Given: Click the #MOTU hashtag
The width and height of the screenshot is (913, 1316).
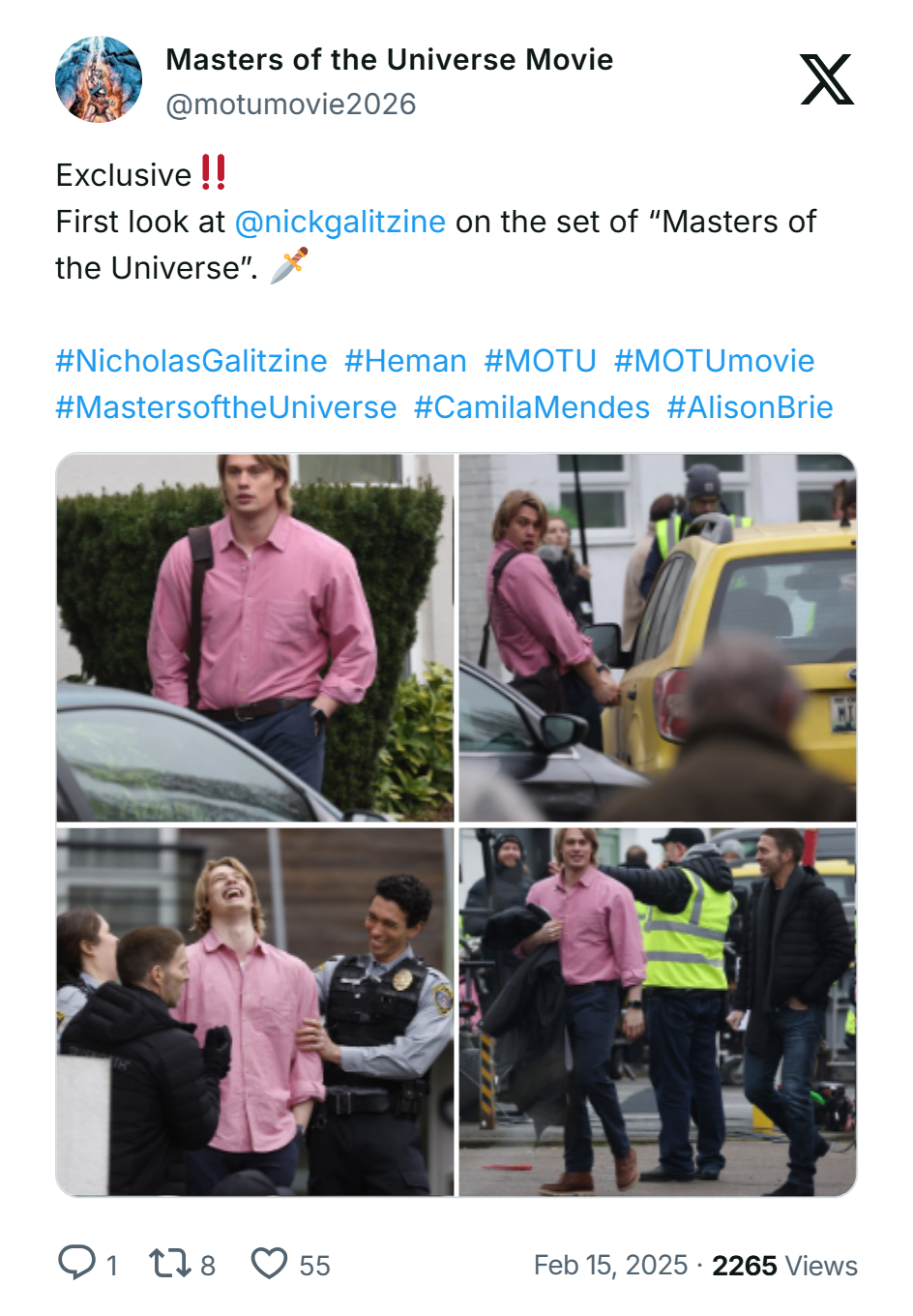Looking at the screenshot, I should (x=540, y=361).
